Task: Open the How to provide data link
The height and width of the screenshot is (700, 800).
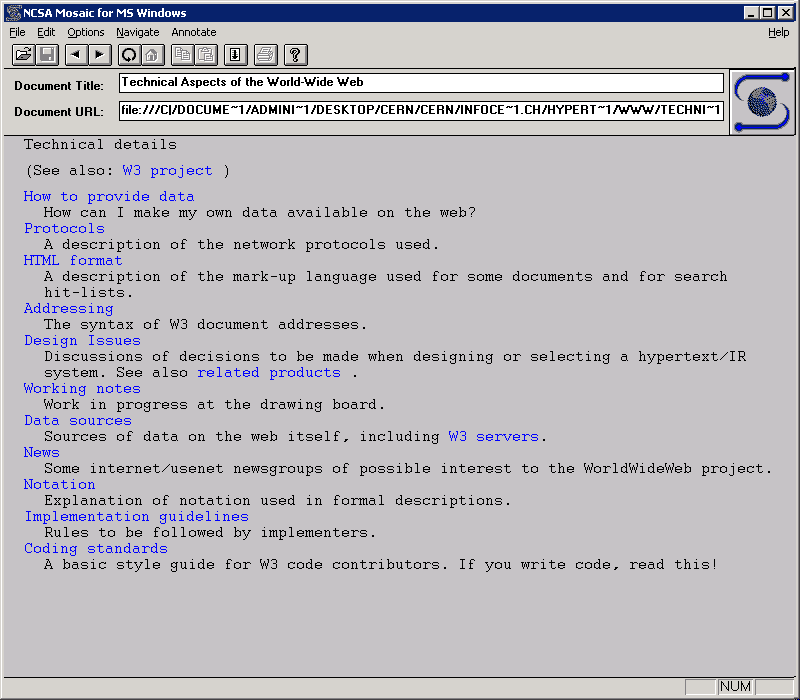Action: click(109, 196)
